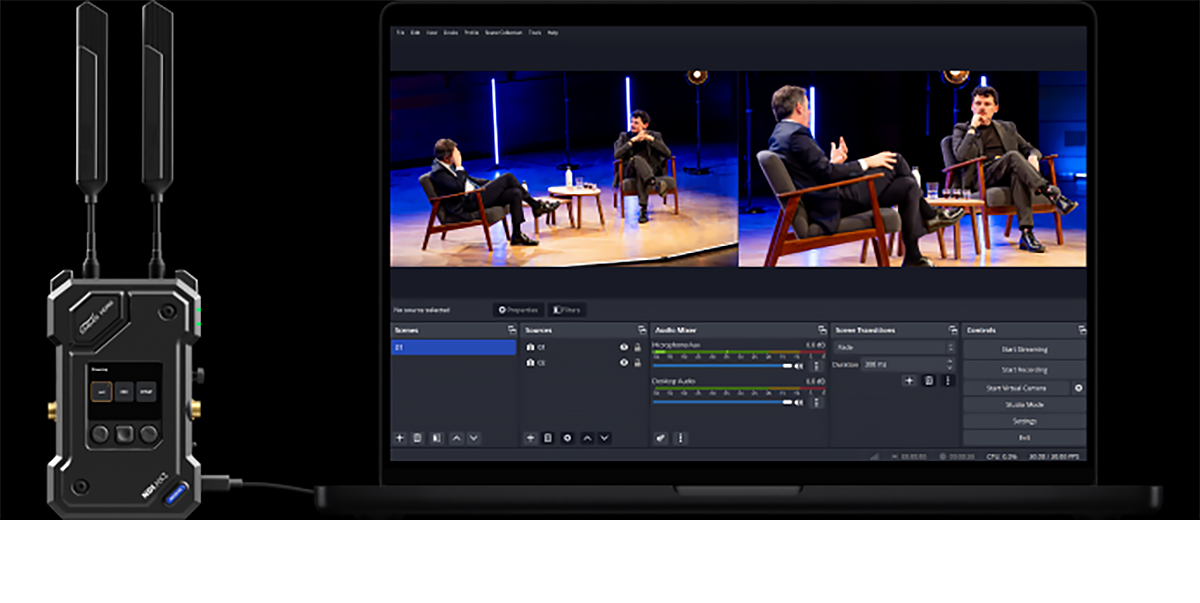Move scene up with arrow
This screenshot has width=1200, height=603.
tap(457, 438)
